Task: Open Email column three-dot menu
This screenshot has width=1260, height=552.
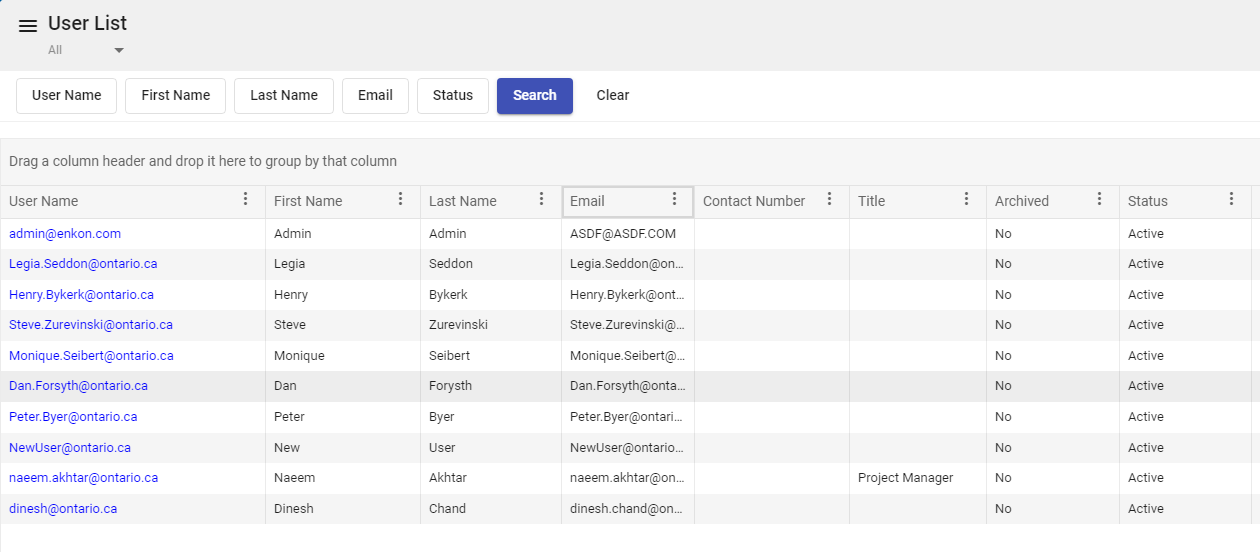Action: click(675, 200)
